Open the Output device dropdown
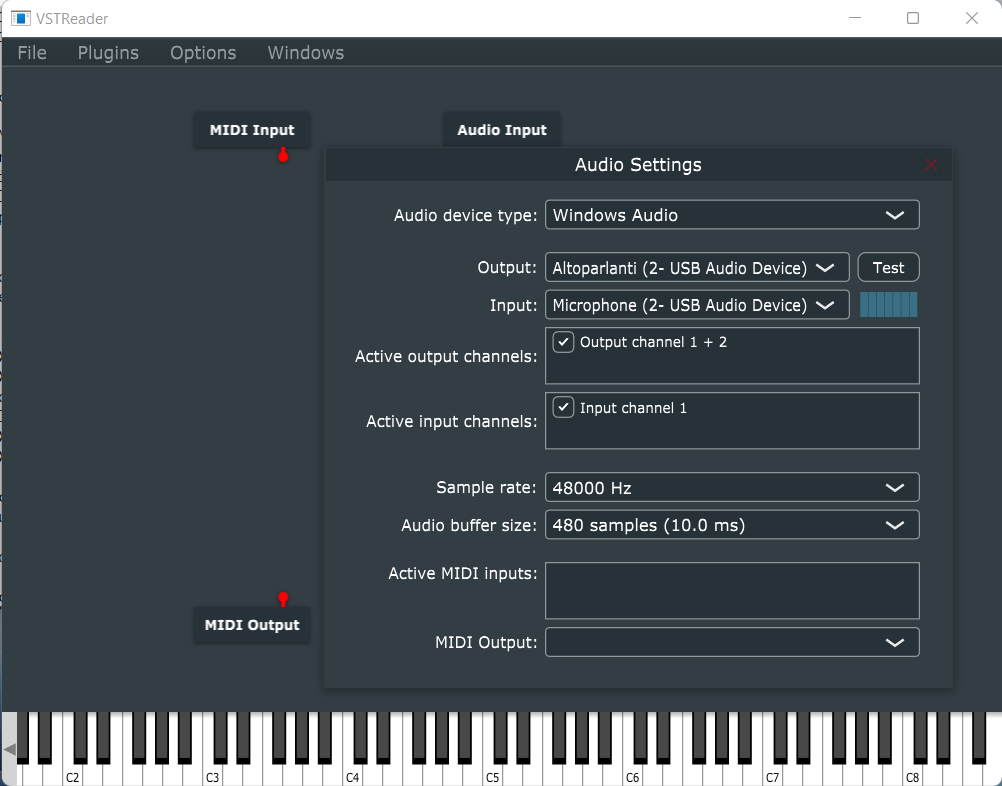The width and height of the screenshot is (1002, 786). [x=697, y=267]
